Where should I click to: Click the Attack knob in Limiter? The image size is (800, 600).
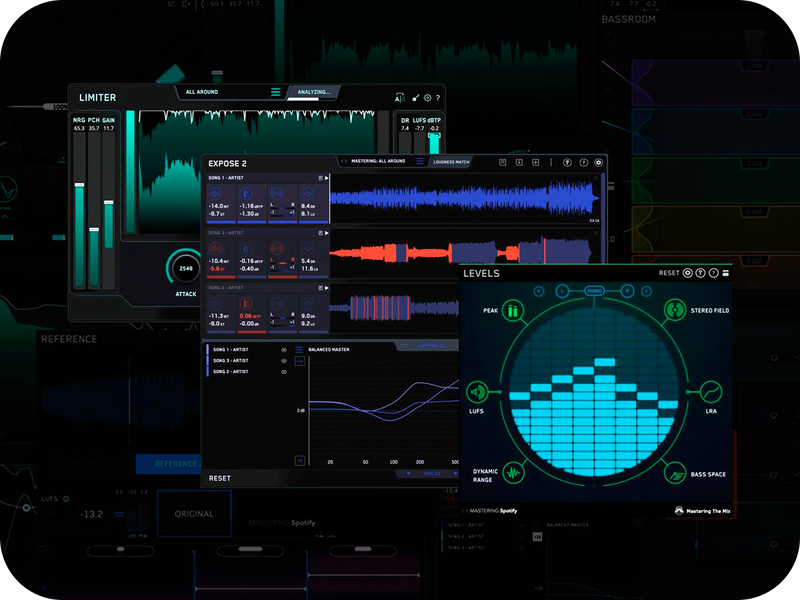[186, 268]
